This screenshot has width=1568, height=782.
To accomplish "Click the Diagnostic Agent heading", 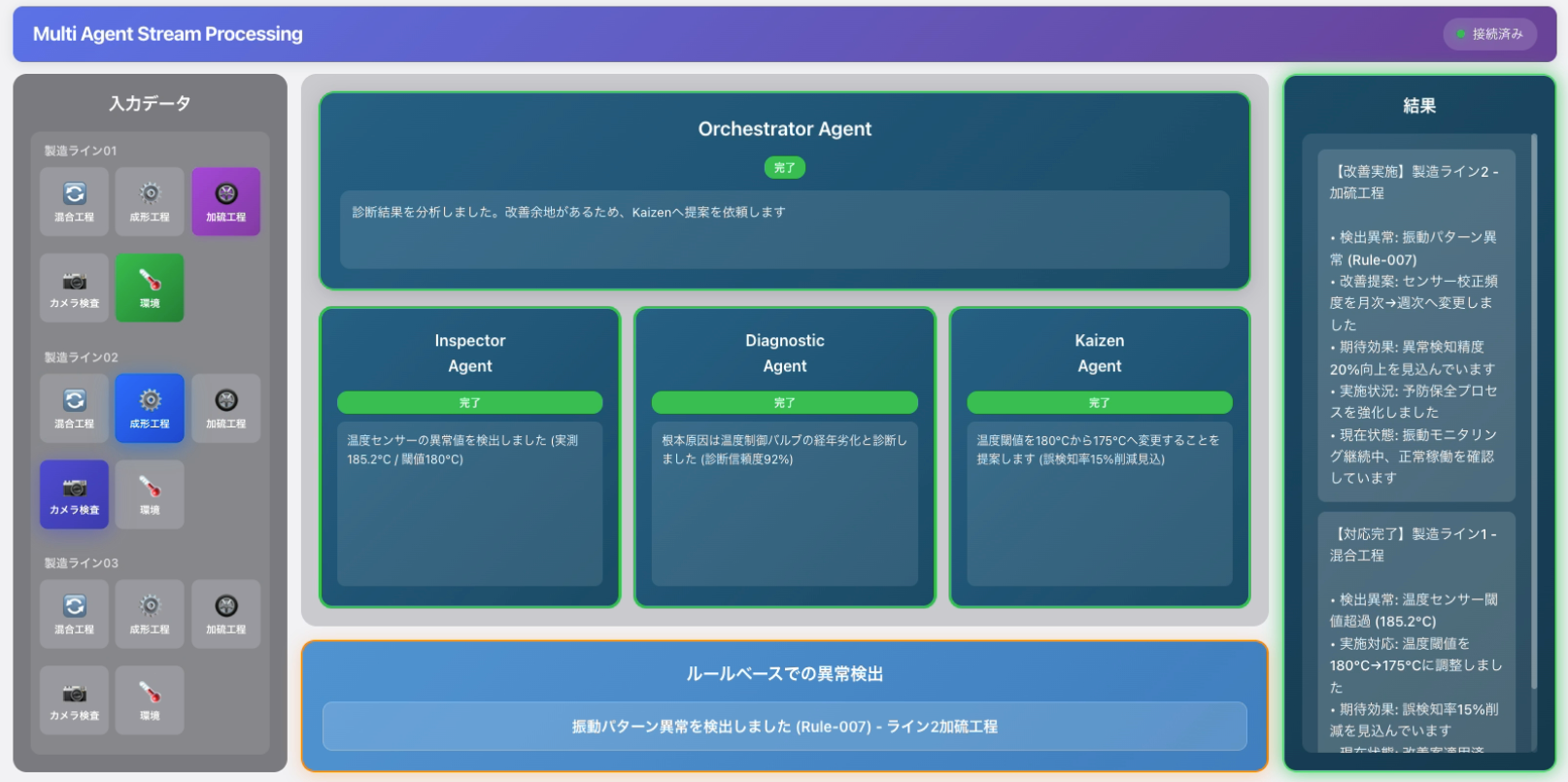I will point(785,354).
